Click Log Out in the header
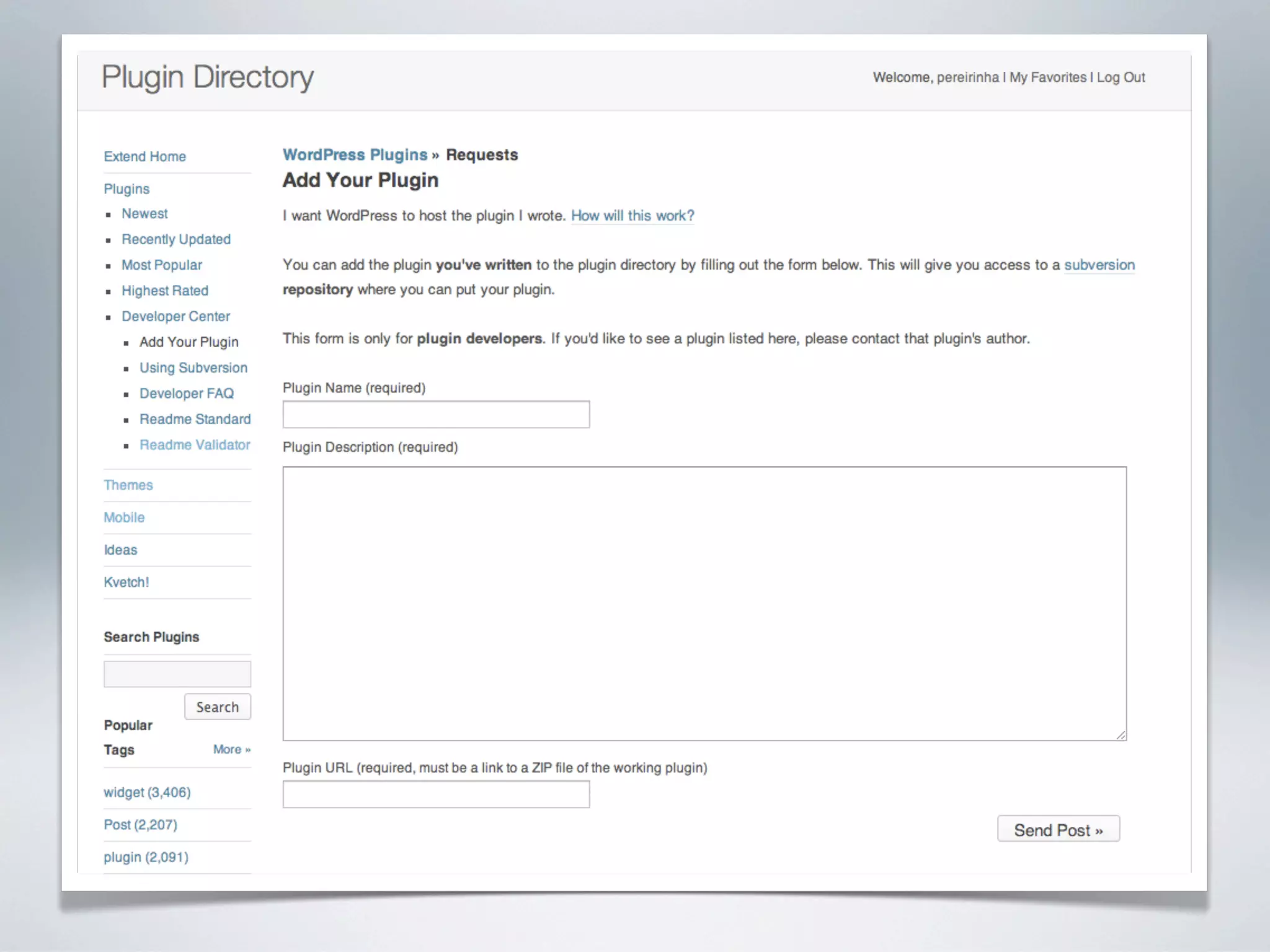 (x=1121, y=77)
